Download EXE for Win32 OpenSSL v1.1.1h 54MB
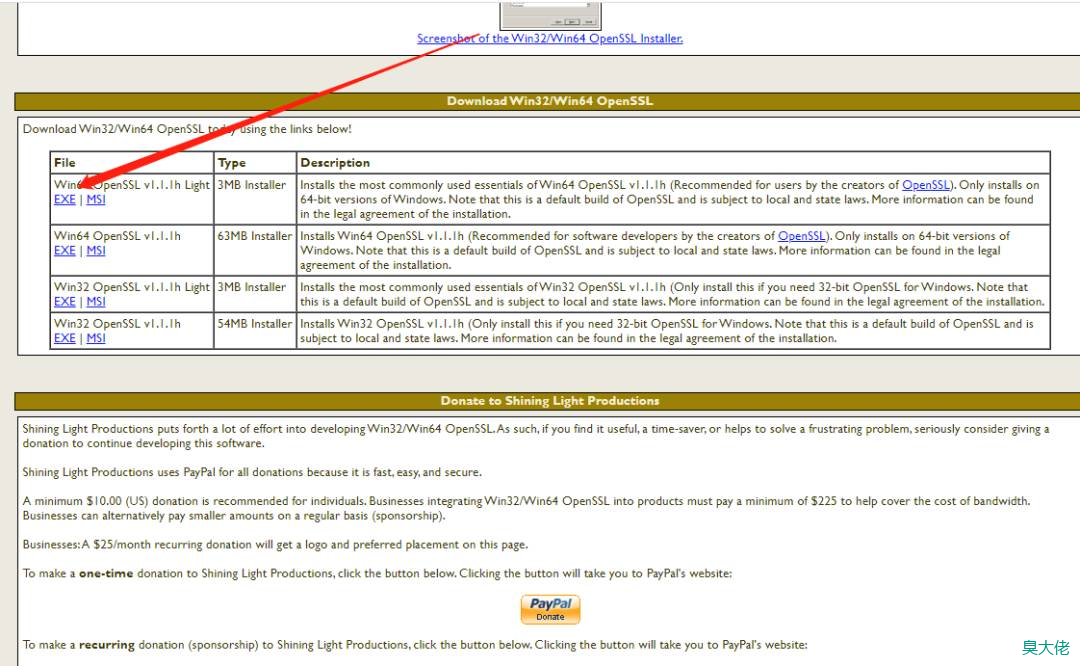This screenshot has width=1080, height=666. pos(65,337)
